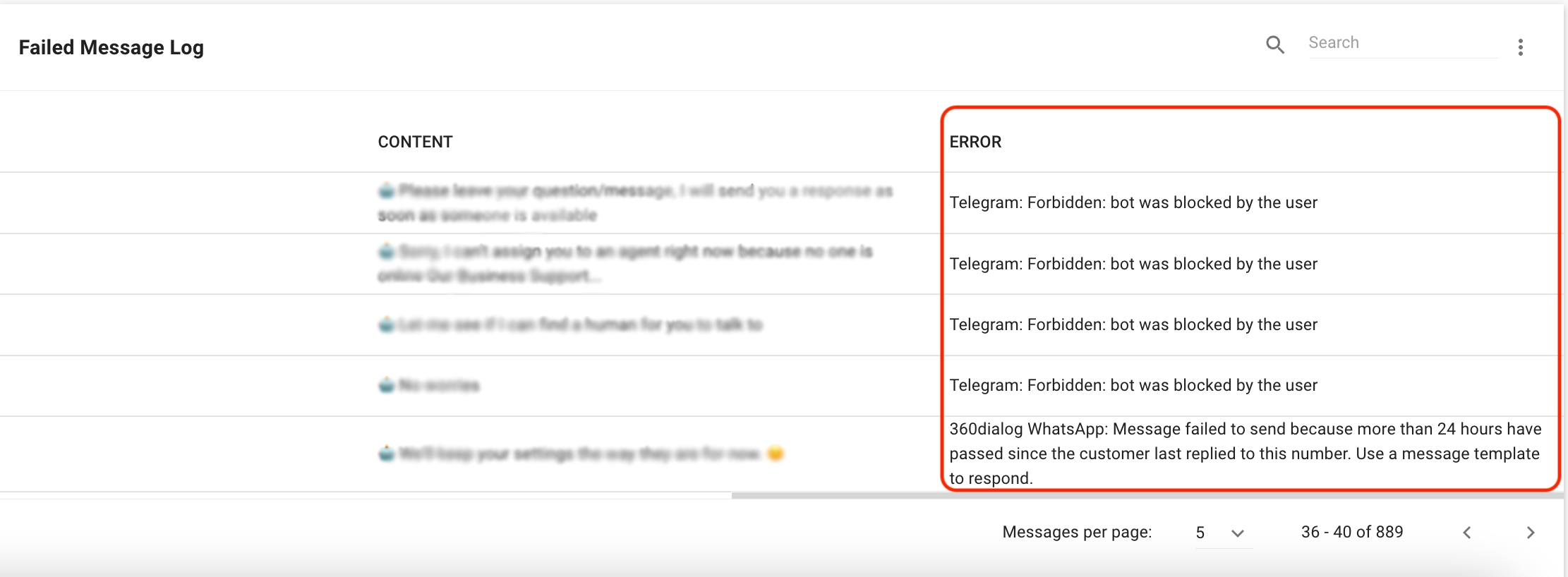This screenshot has width=1568, height=577.
Task: Select the first Telegram bot blocked error row
Action: coord(1133,202)
